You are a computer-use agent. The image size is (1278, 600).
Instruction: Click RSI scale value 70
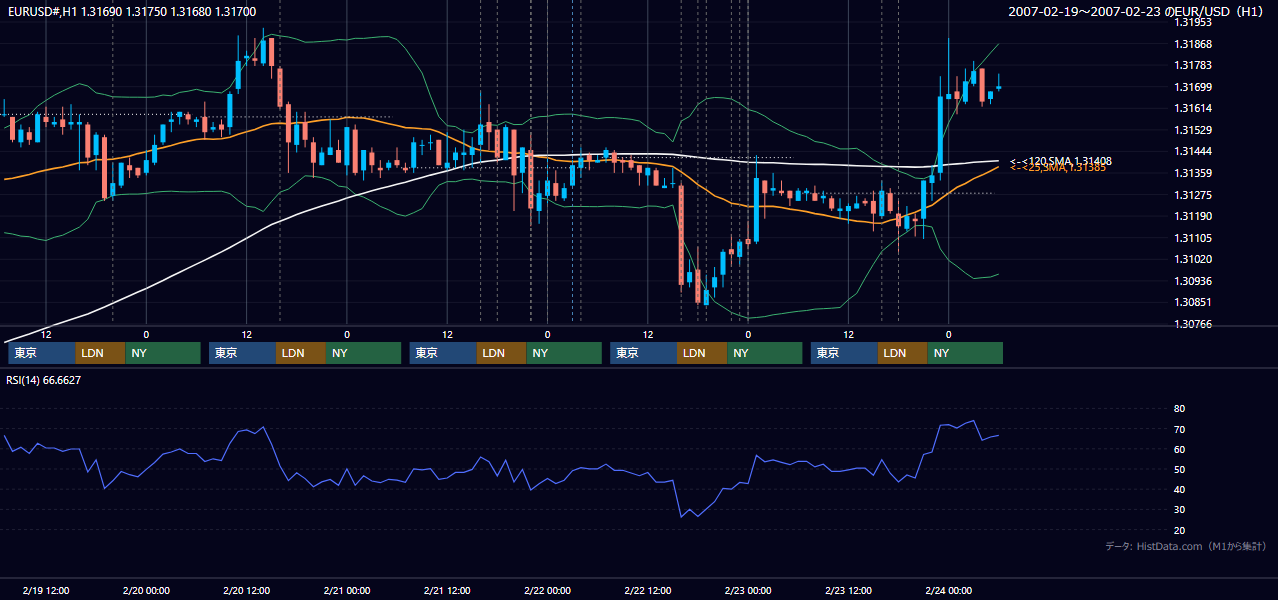pos(1179,429)
